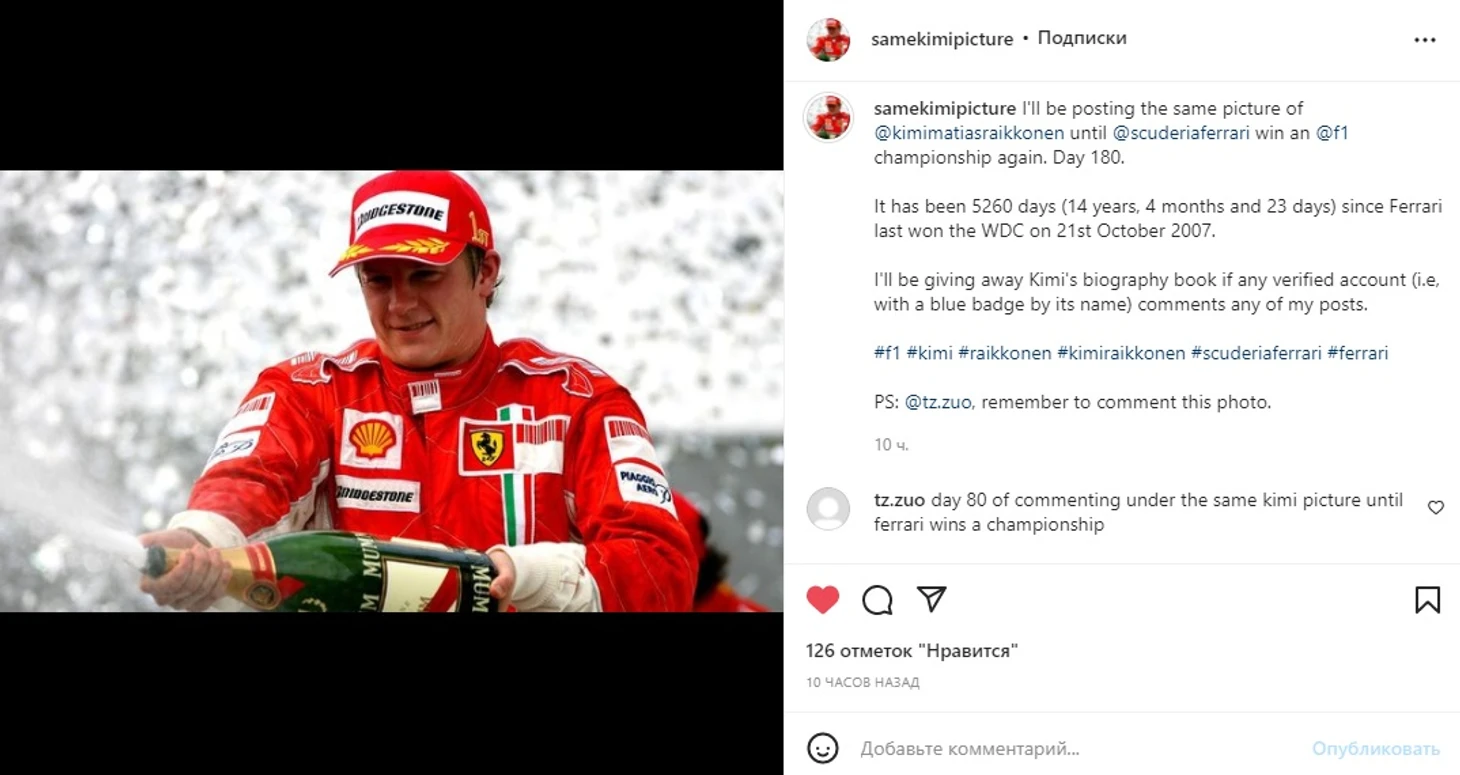Unlike the post with the red heart icon
This screenshot has width=1460, height=775.
pos(822,599)
